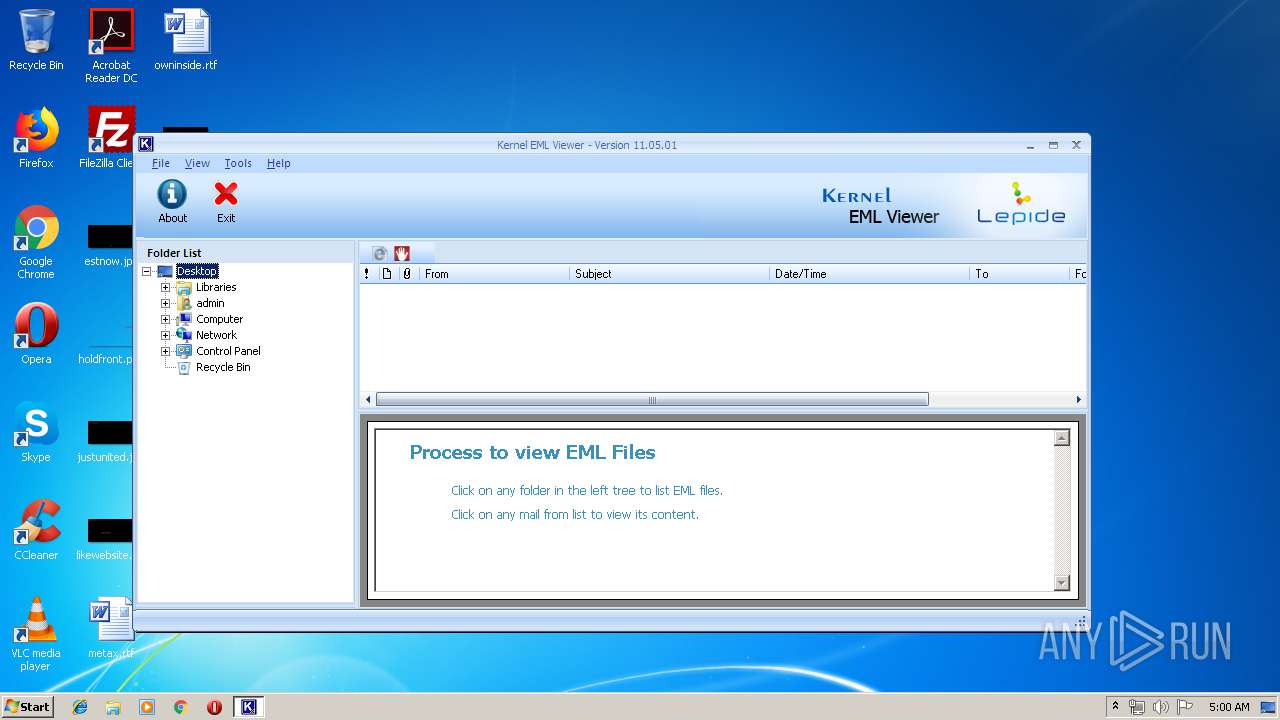The image size is (1280, 720).
Task: Click the refresh icon above mail list
Action: pyautogui.click(x=379, y=254)
